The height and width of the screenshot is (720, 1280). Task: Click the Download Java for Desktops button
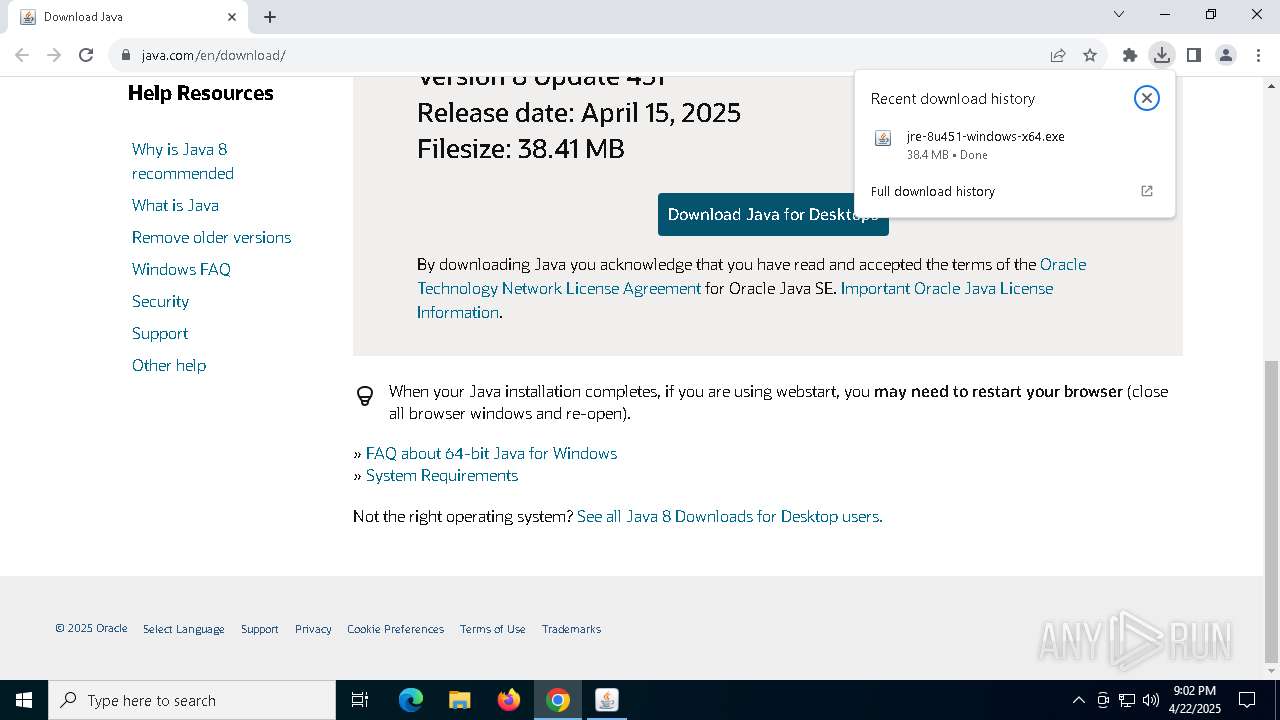pos(773,215)
